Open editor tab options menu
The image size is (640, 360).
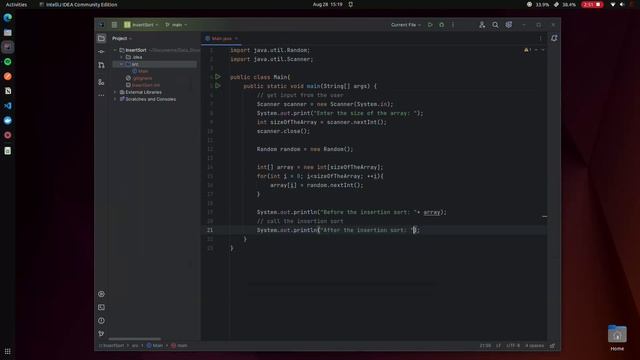point(540,38)
